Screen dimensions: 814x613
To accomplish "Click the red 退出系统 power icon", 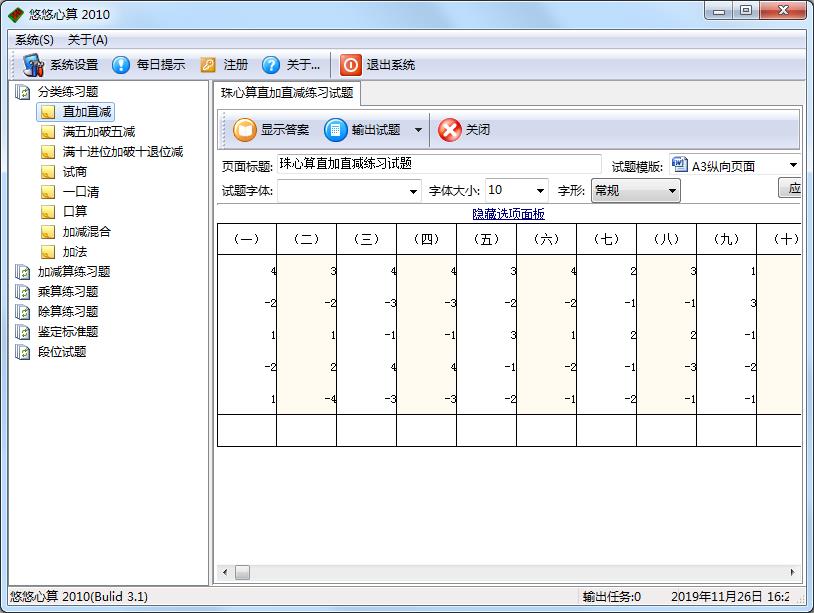I will 350,65.
